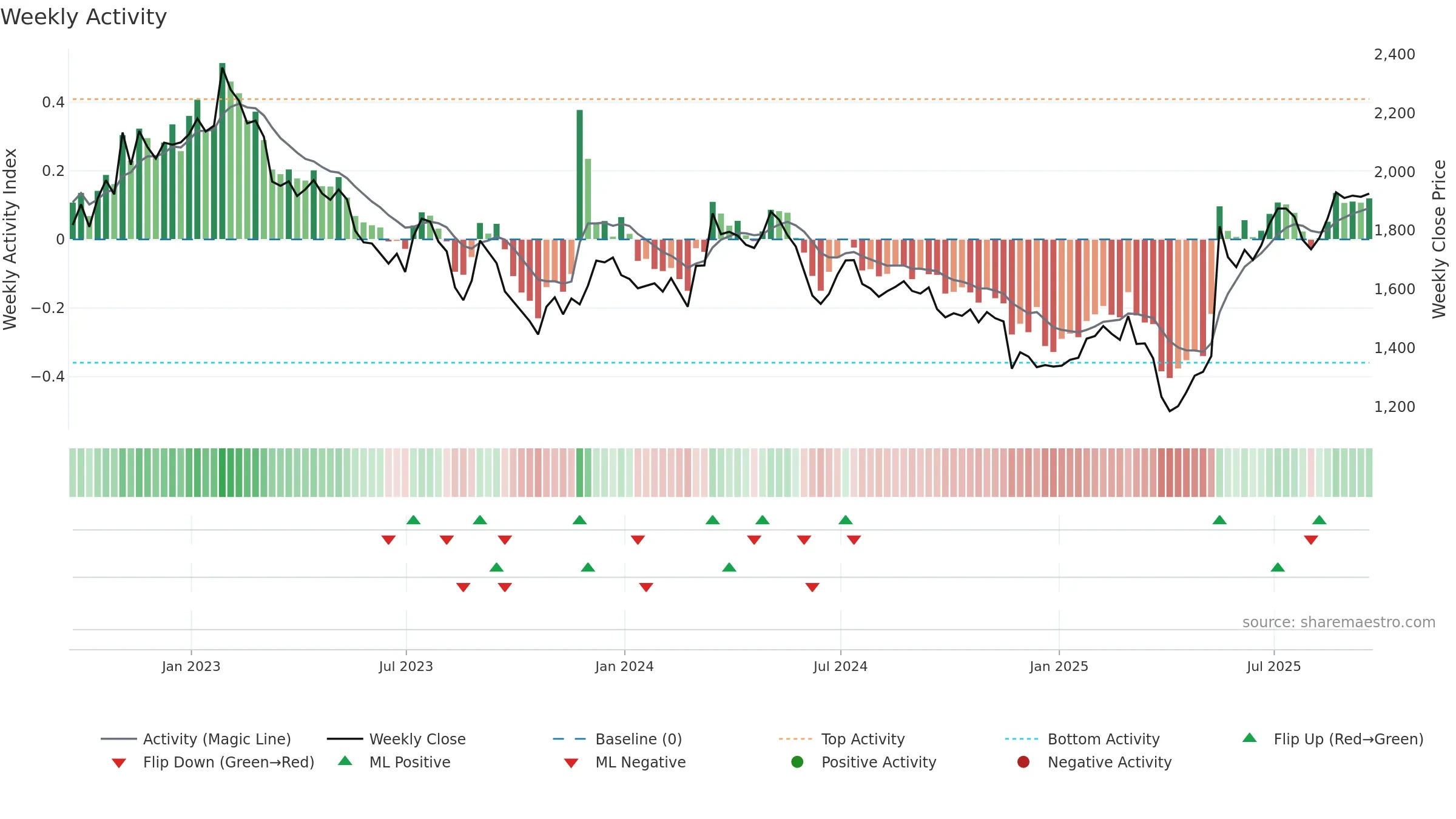This screenshot has height=819, width=1456.
Task: Click the Negative Activity red circle icon
Action: pos(1023,761)
